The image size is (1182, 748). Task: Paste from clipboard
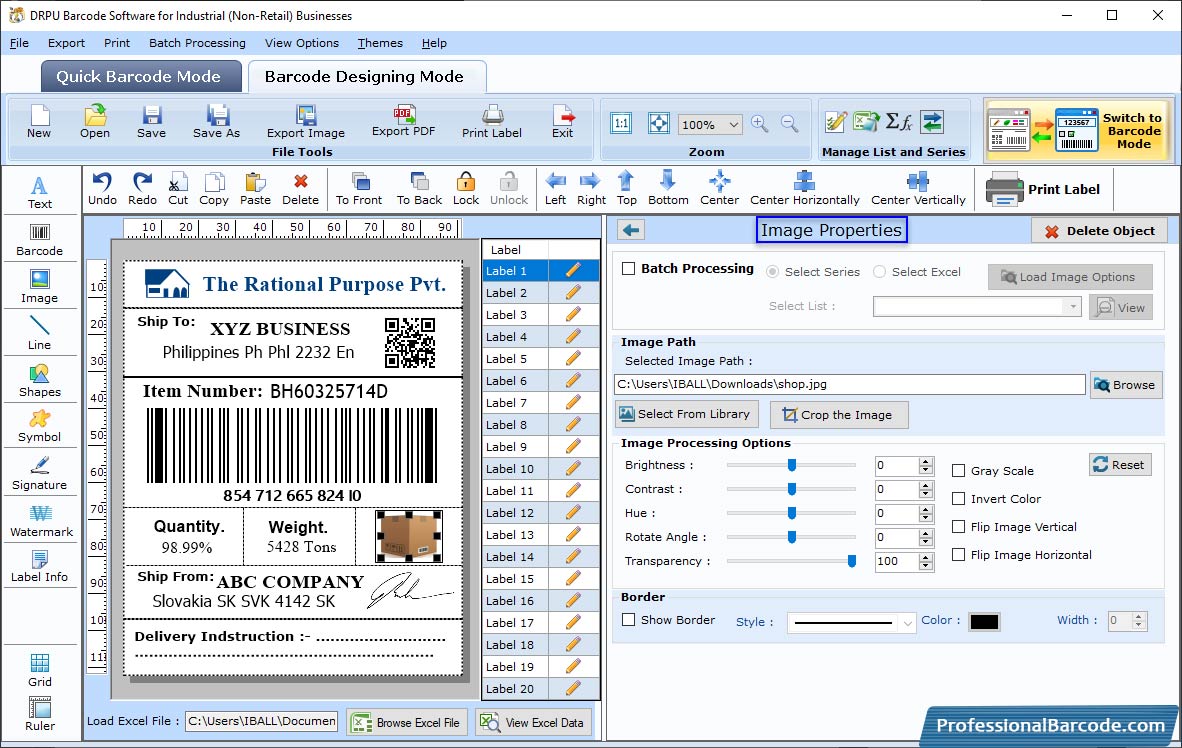tap(256, 189)
